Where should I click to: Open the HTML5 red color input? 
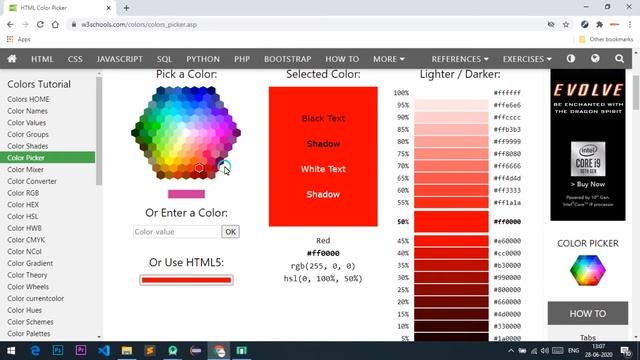click(187, 280)
